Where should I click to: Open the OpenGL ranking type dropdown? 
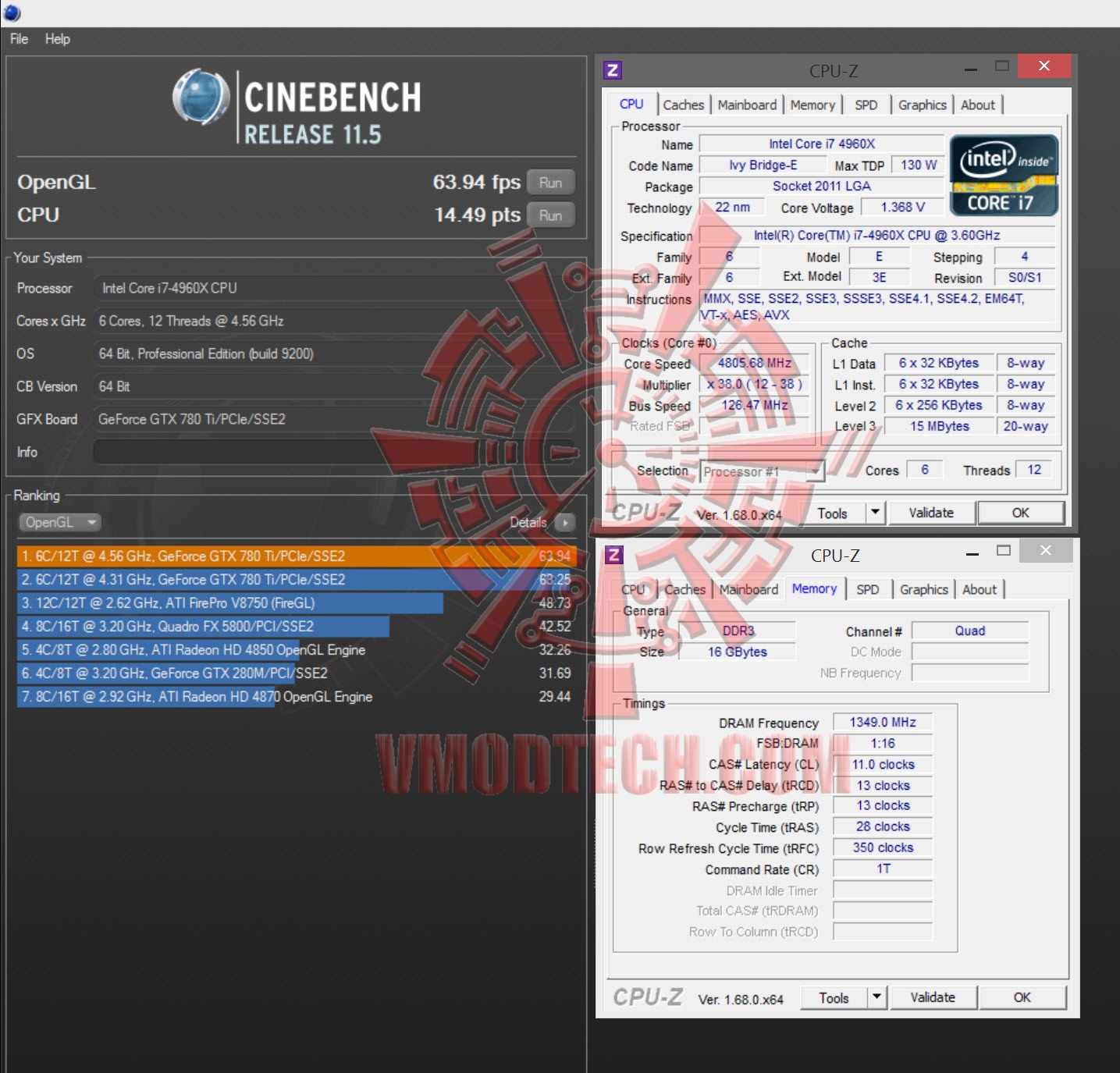point(60,522)
